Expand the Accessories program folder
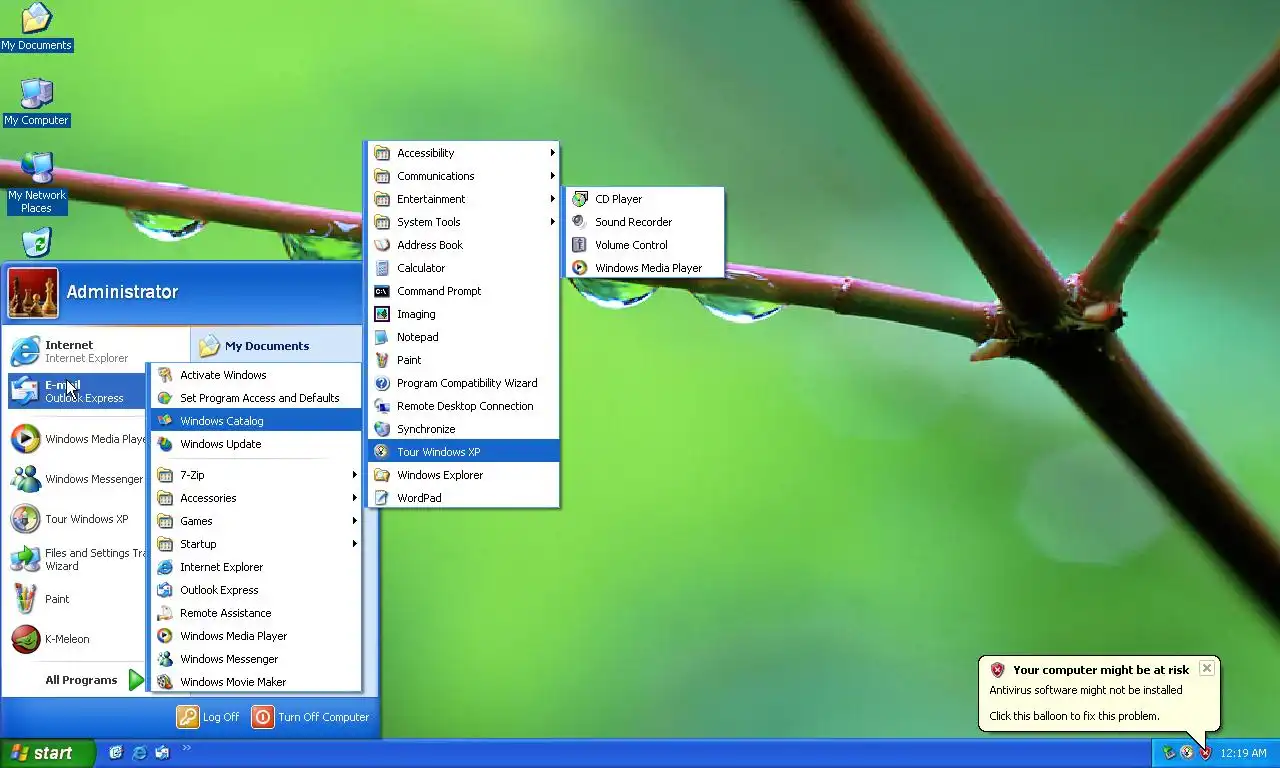Screen dimensions: 1280x768 click(256, 498)
